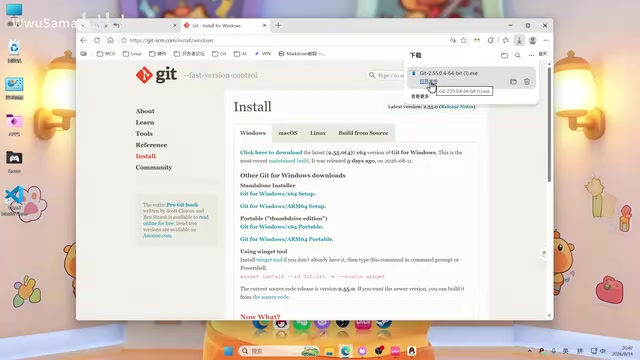This screenshot has width=640, height=360.
Task: Open the AI bookmarks folder
Action: coord(240,53)
